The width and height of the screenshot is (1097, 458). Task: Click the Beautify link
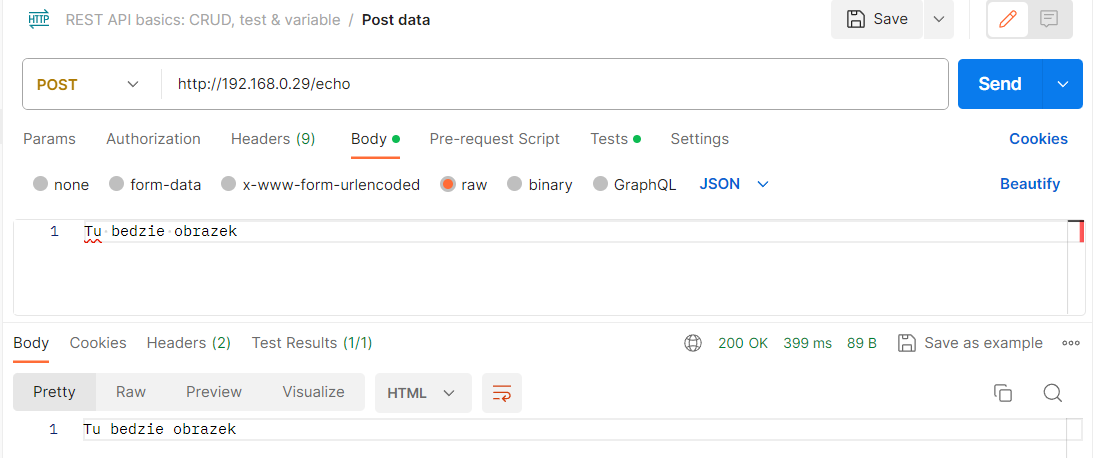click(x=1030, y=184)
